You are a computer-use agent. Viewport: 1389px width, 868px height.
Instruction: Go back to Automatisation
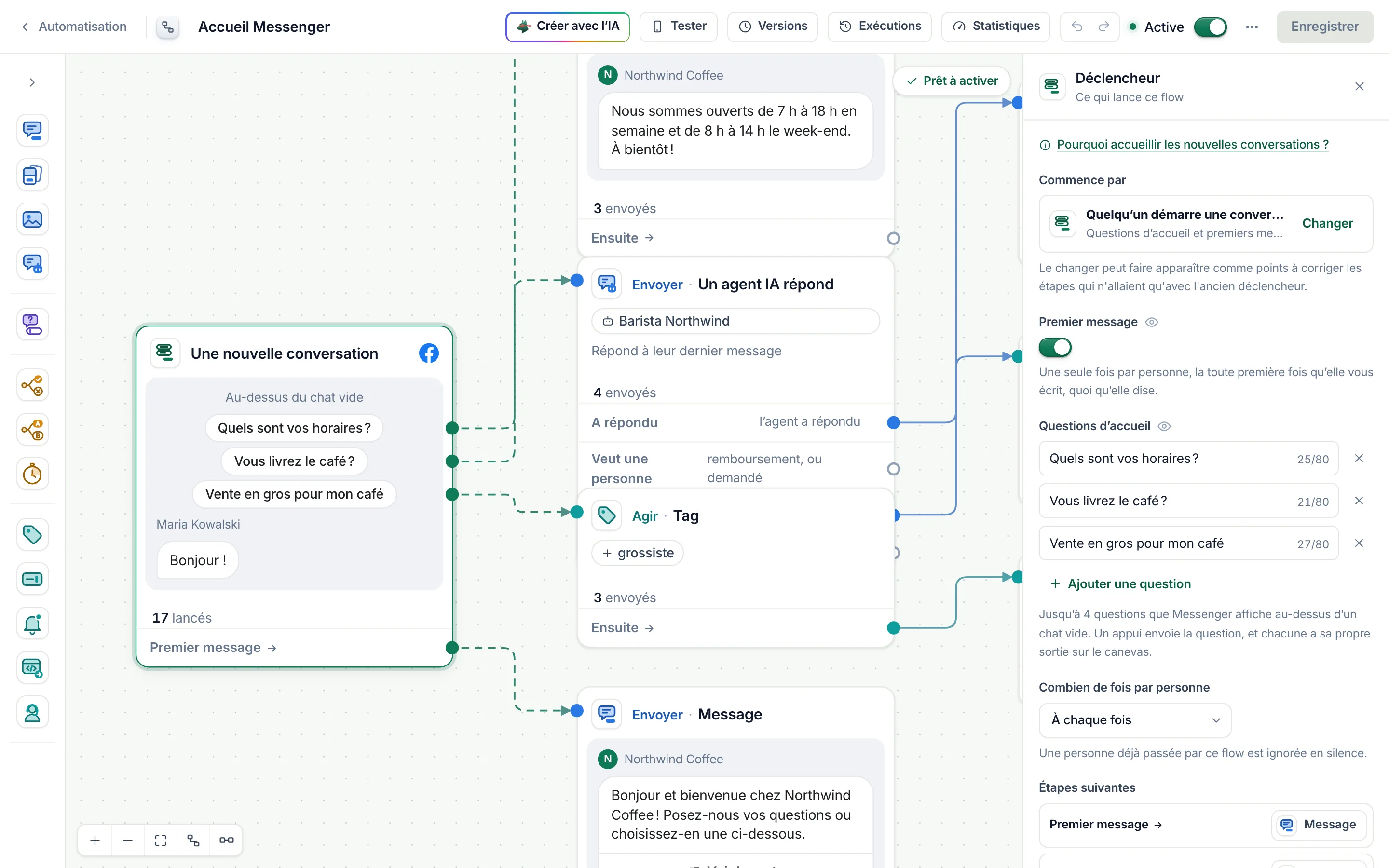click(74, 27)
